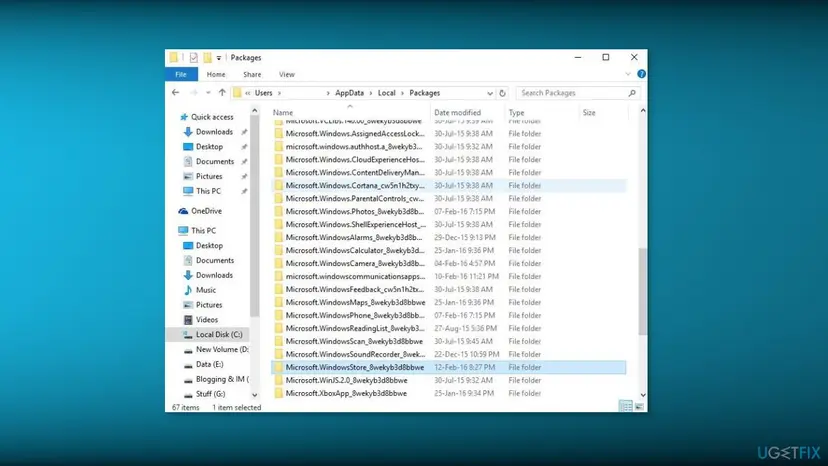Select Quick access in navigation pane
This screenshot has height=466, width=828.
212,117
